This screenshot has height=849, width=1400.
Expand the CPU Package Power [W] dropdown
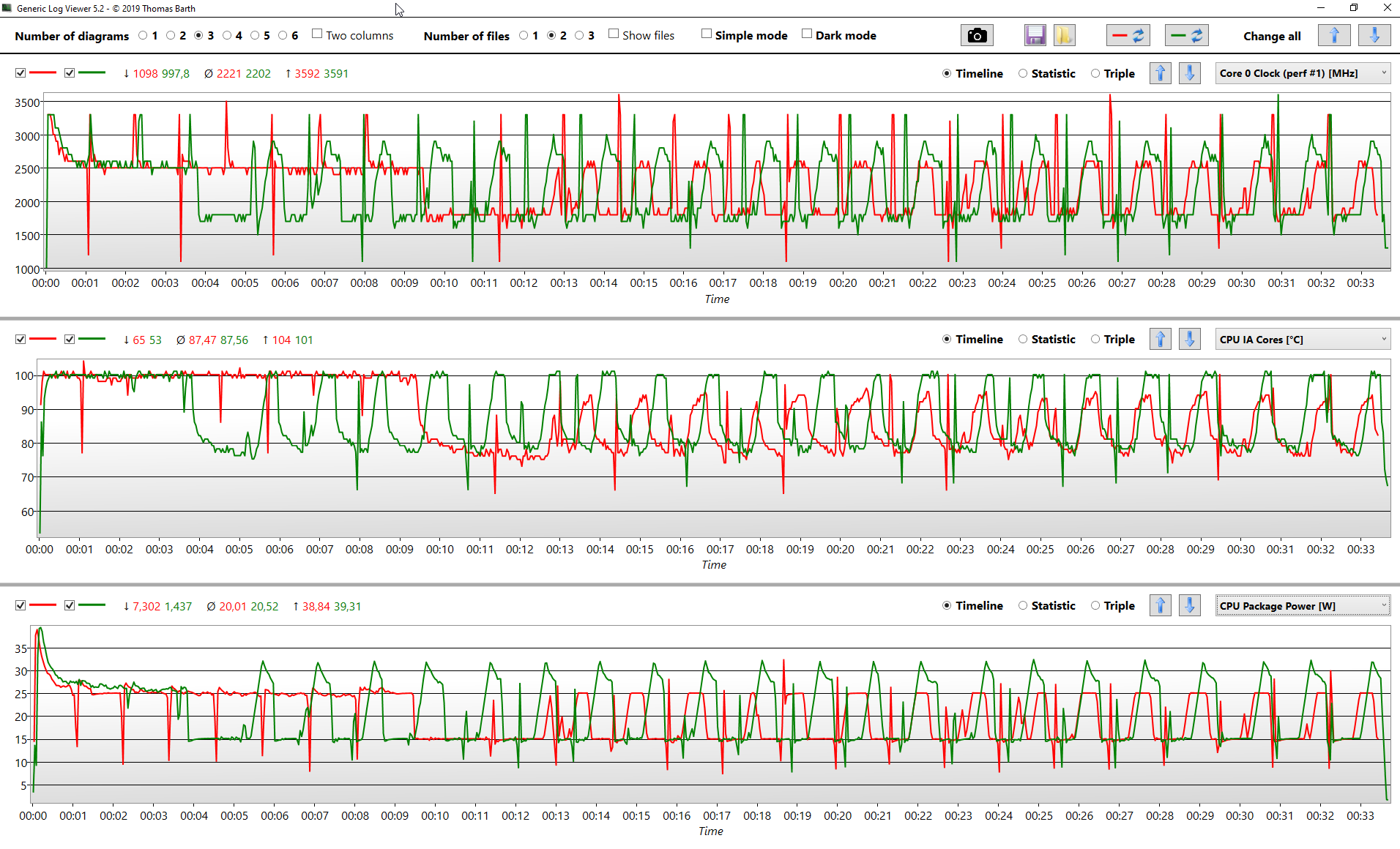[1302, 606]
